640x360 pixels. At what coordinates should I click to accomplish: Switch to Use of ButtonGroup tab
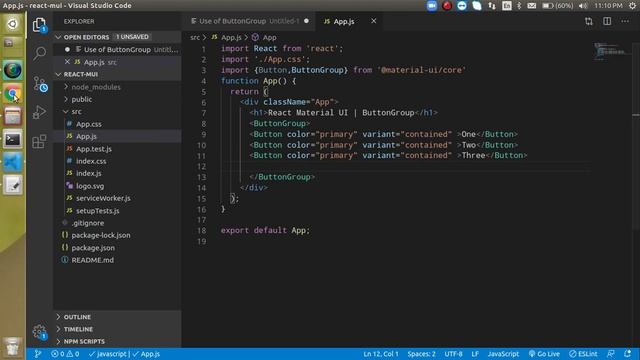pos(249,21)
